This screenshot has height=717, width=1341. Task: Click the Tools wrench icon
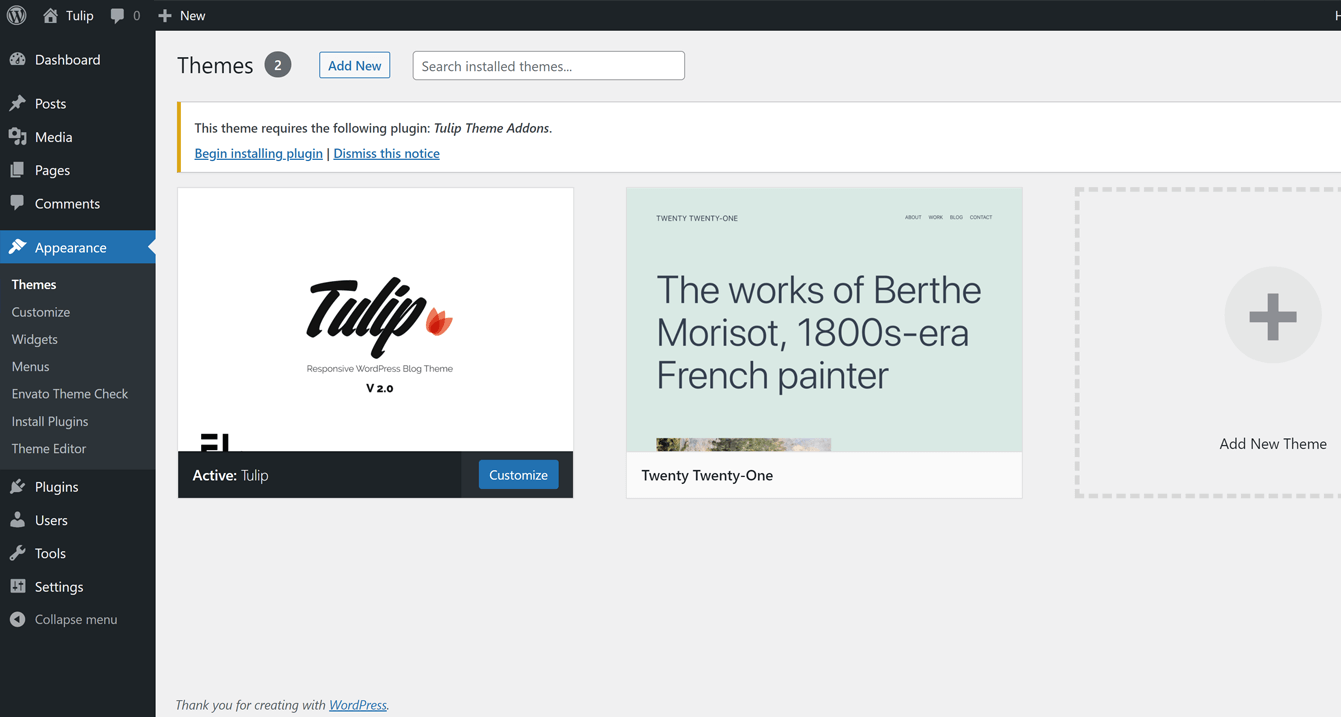pos(17,553)
